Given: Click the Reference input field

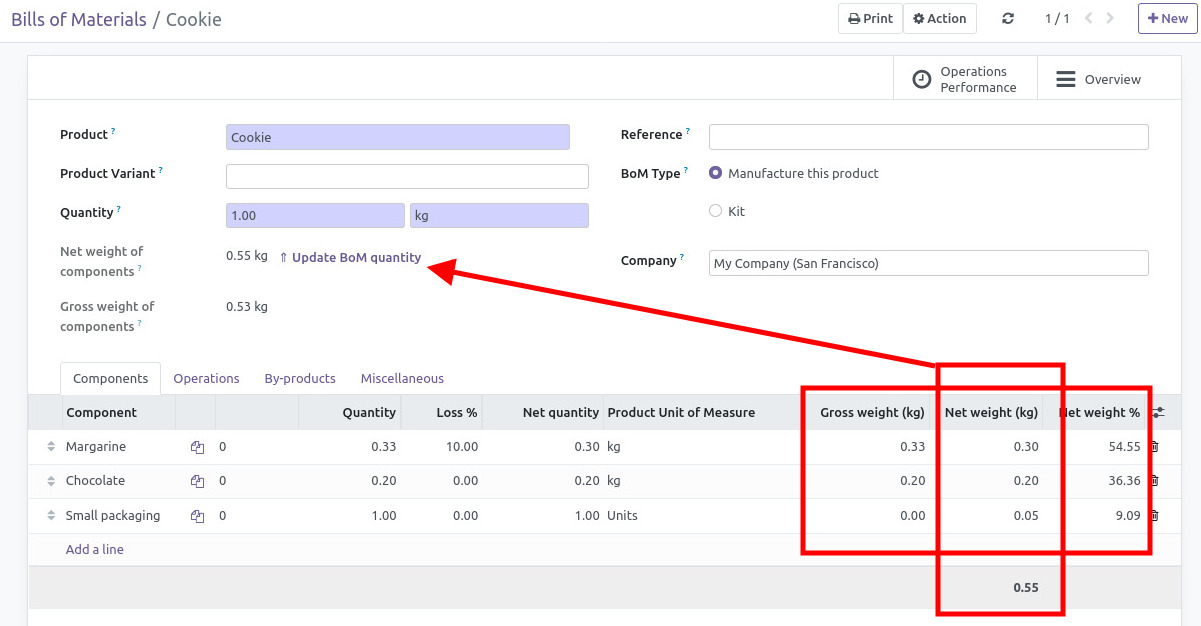Looking at the screenshot, I should click(x=929, y=137).
